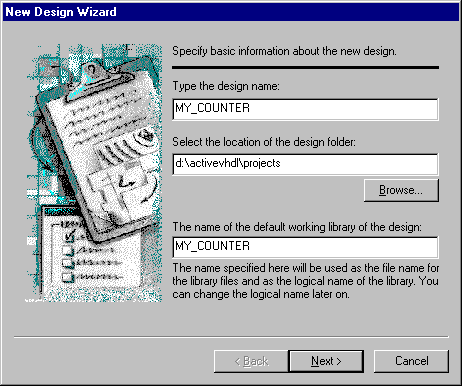Click the Next > button
This screenshot has height=386, width=462.
click(326, 361)
